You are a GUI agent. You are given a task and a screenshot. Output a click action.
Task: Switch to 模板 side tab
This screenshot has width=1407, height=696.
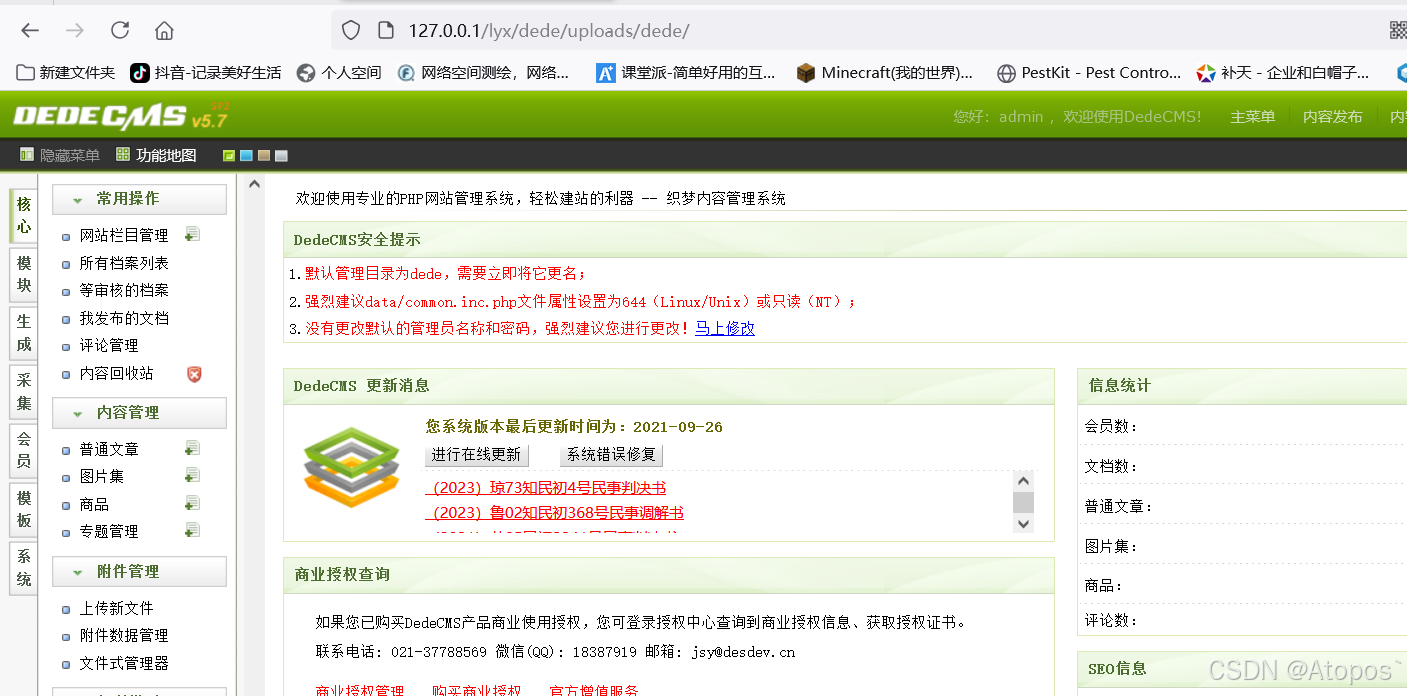[23, 508]
